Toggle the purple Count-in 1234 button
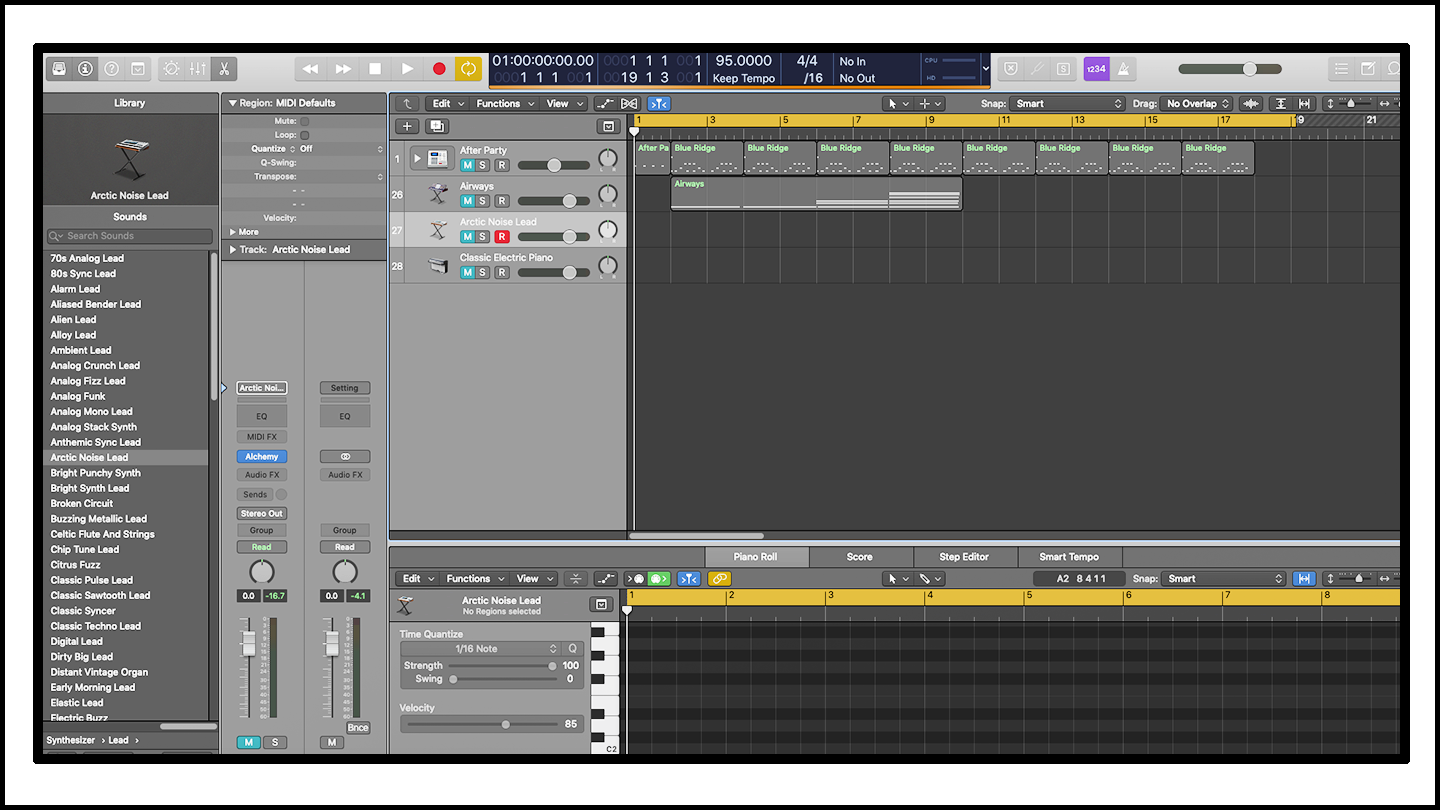This screenshot has height=810, width=1440. (x=1096, y=69)
